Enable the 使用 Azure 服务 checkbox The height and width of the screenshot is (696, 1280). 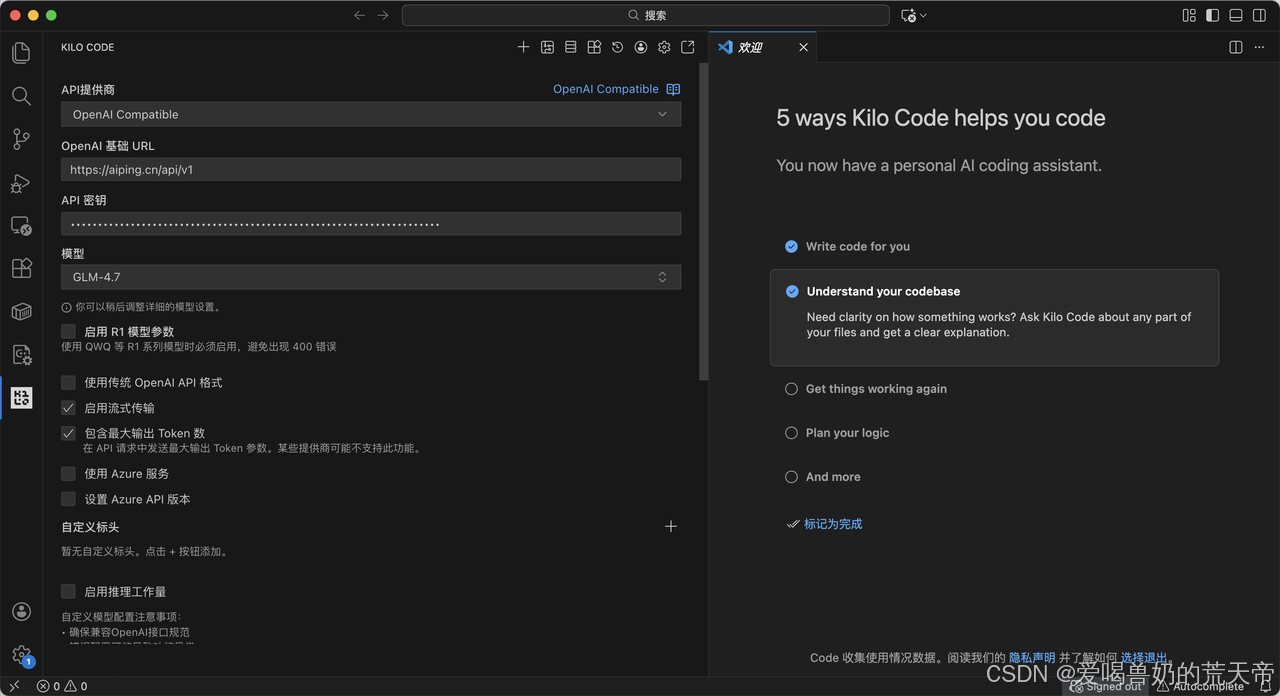(x=68, y=474)
